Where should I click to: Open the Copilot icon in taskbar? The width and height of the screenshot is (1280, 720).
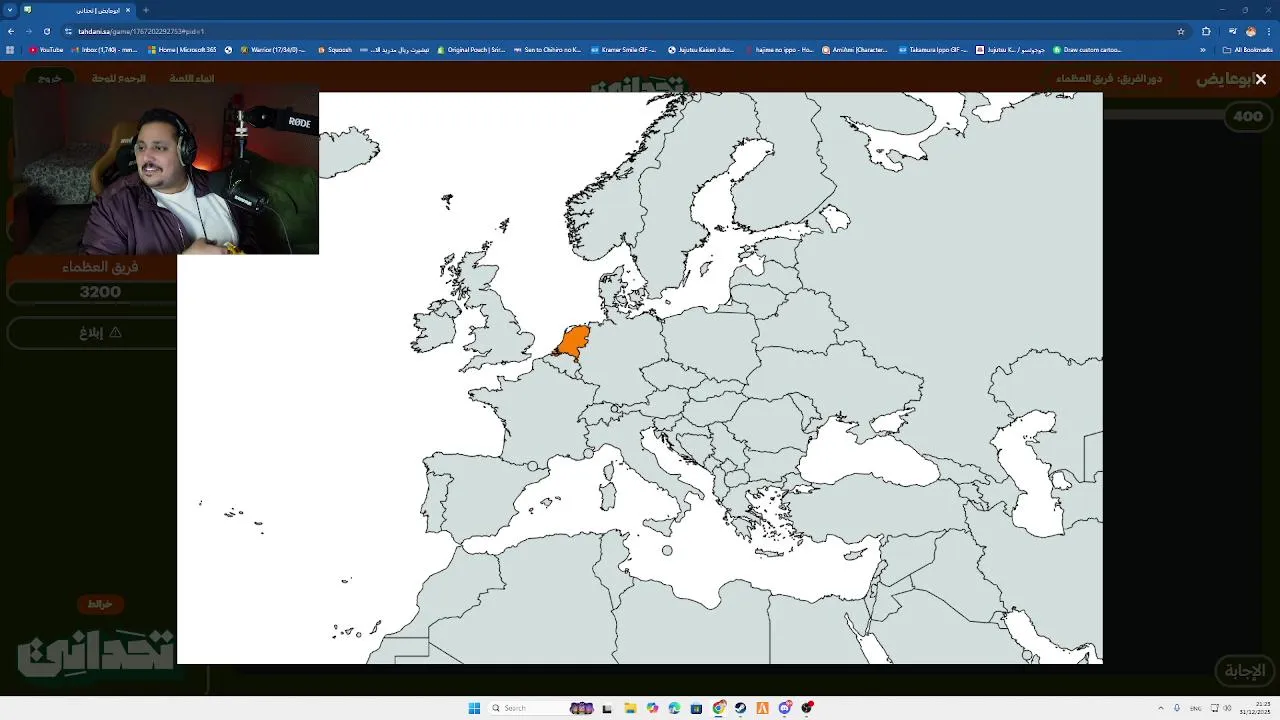click(x=652, y=708)
